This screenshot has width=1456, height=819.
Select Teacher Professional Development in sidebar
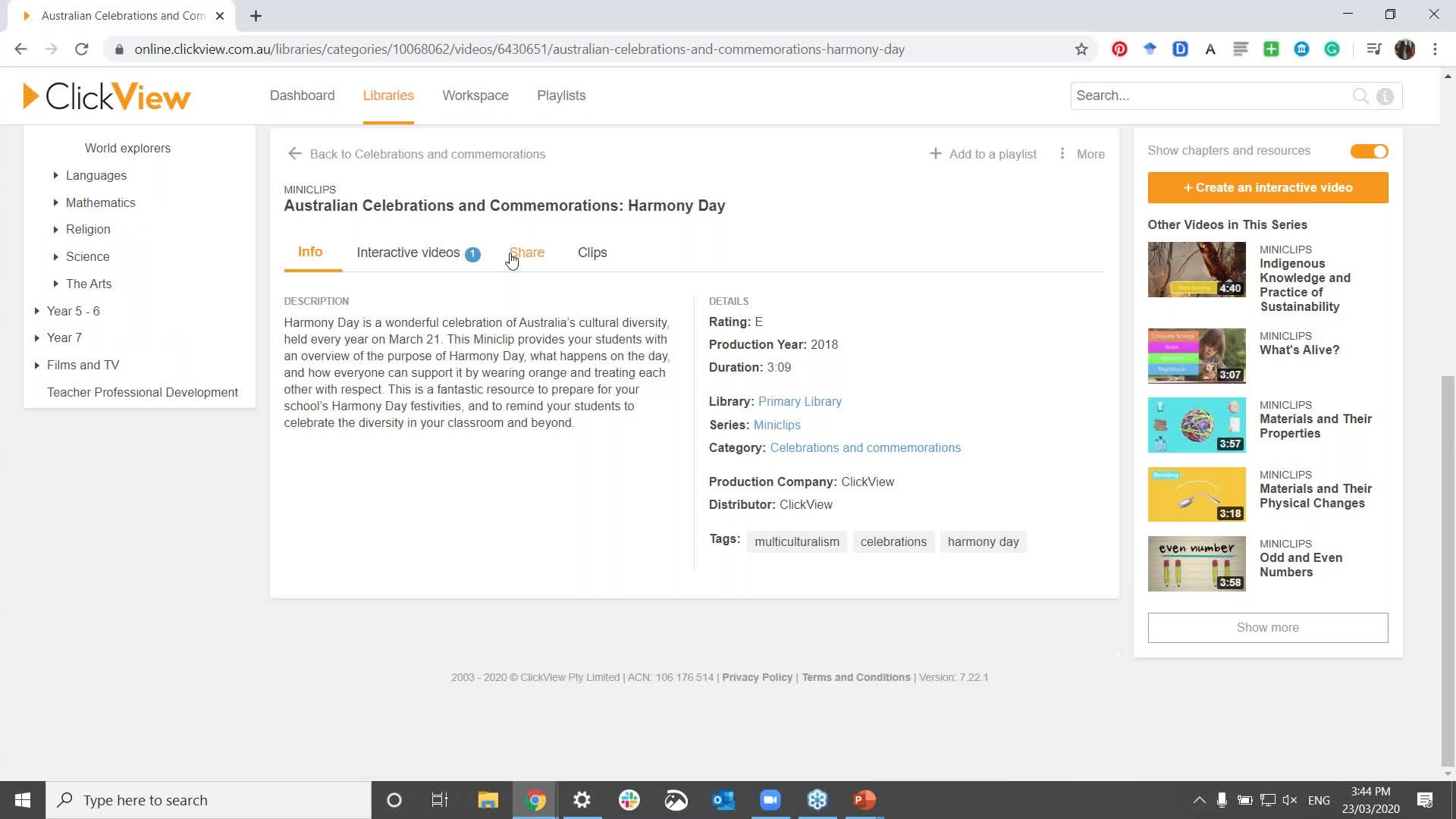tap(143, 392)
